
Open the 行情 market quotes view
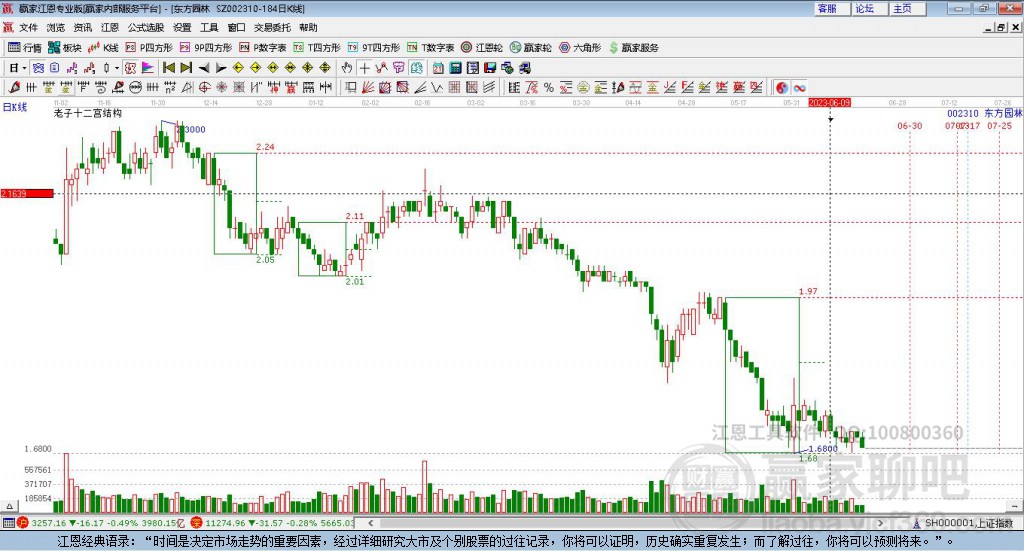(24, 48)
